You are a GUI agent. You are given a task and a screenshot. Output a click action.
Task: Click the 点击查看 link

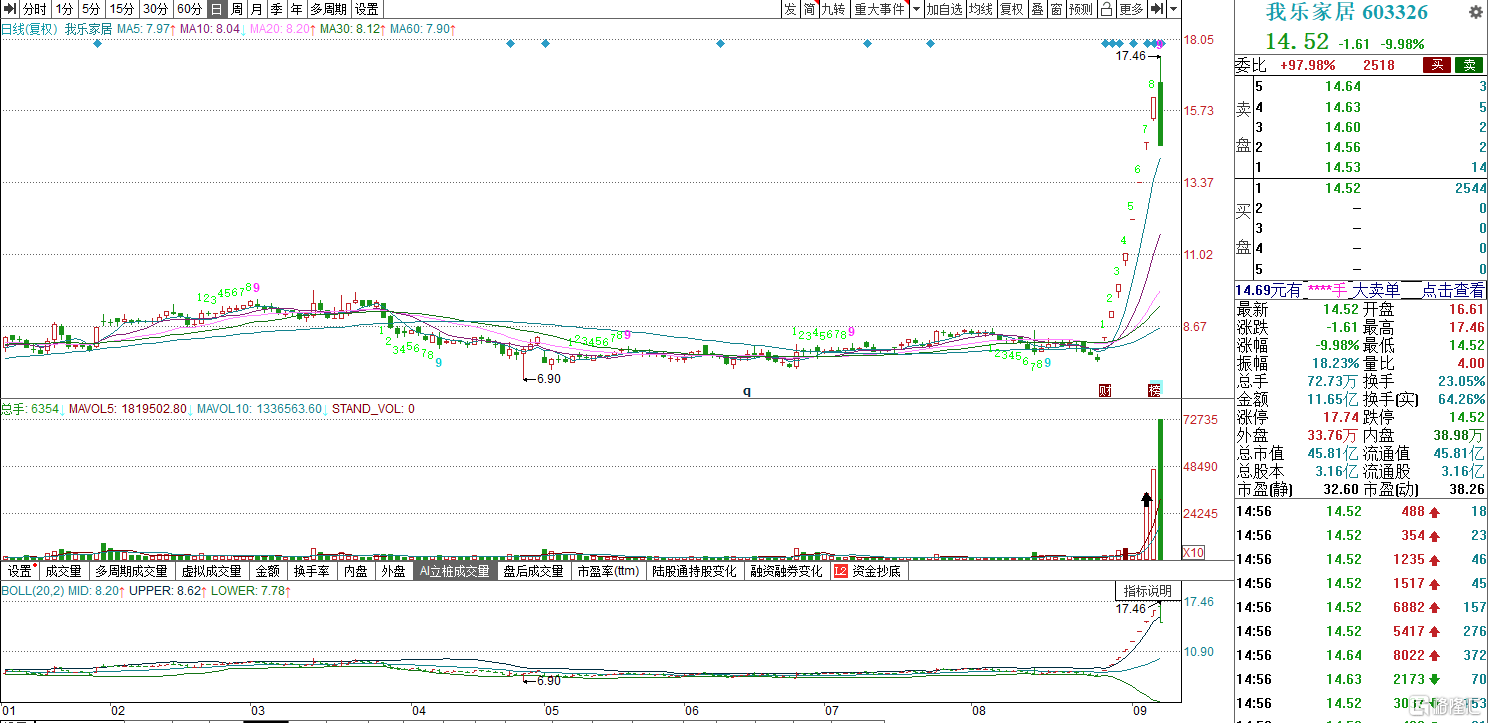[x=1453, y=290]
